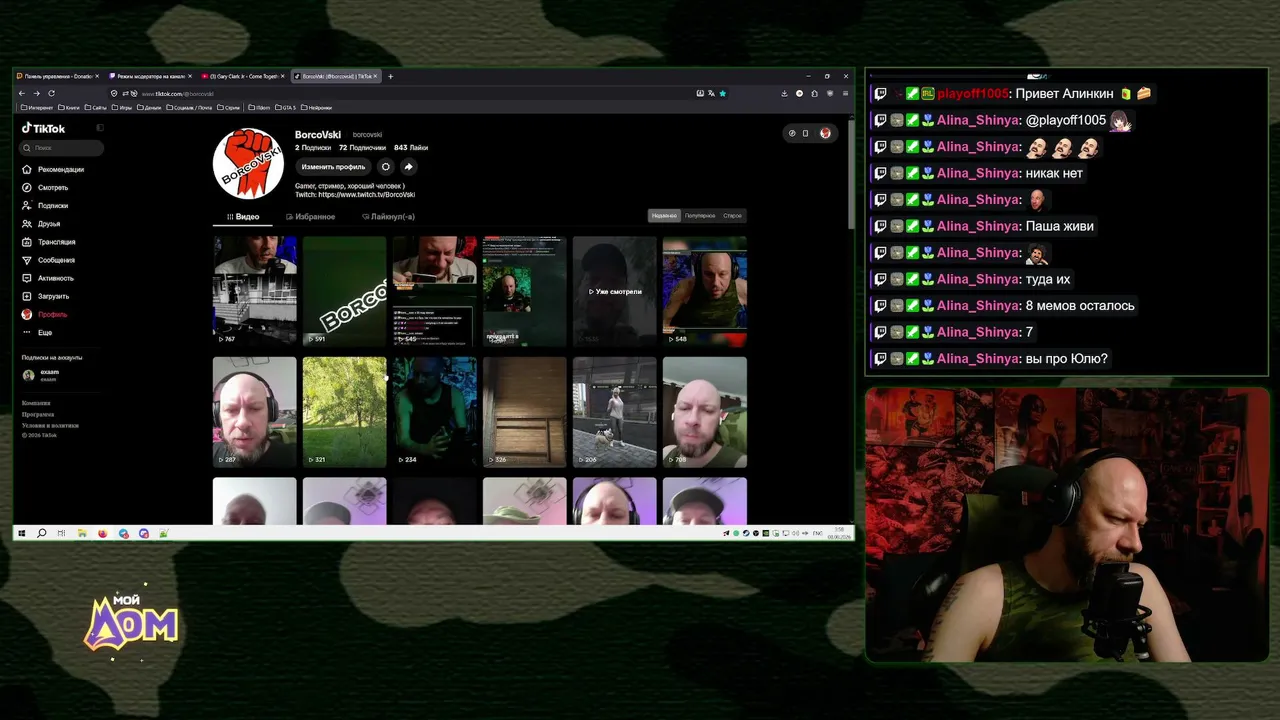Open the Игры bookmarks folder

click(x=122, y=107)
